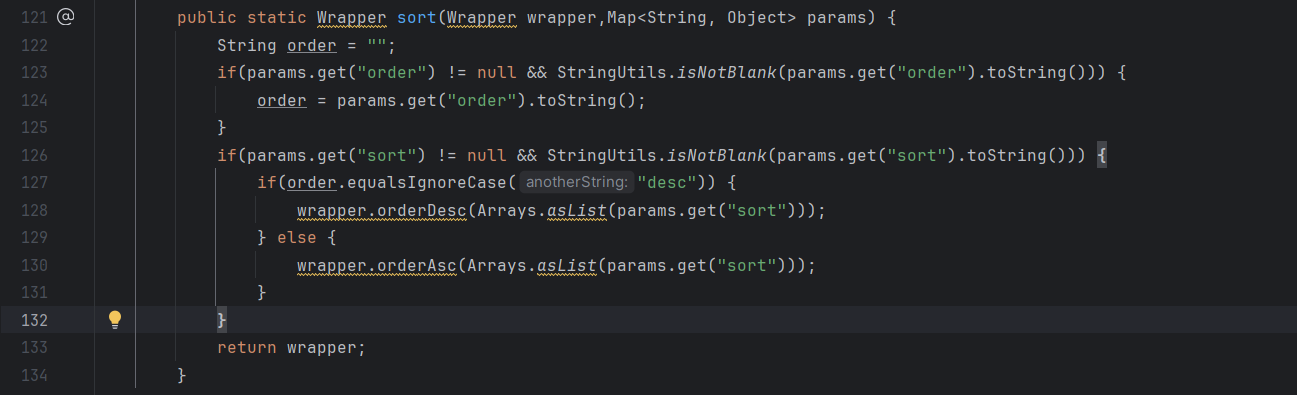Click the anotherString parameter inlay hint
1297x395 pixels.
coord(577,183)
